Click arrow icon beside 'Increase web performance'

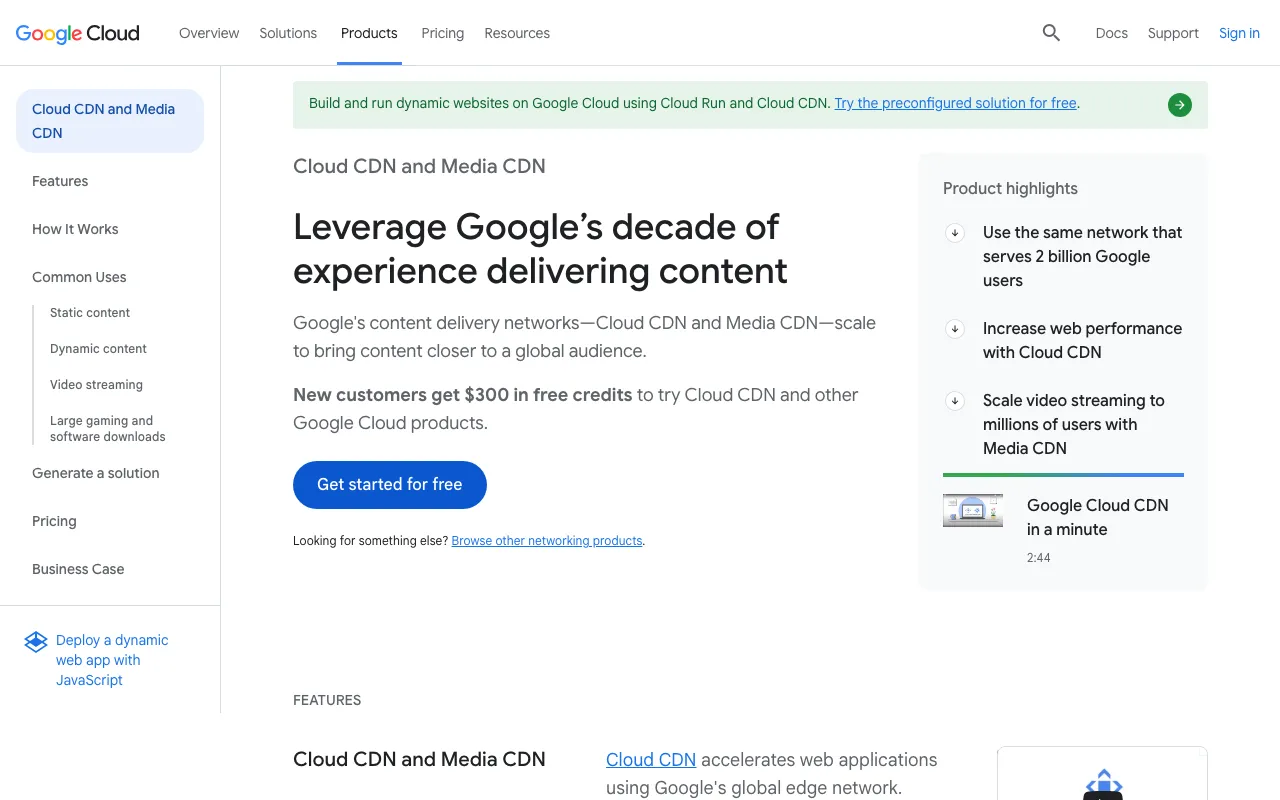pyautogui.click(x=955, y=329)
